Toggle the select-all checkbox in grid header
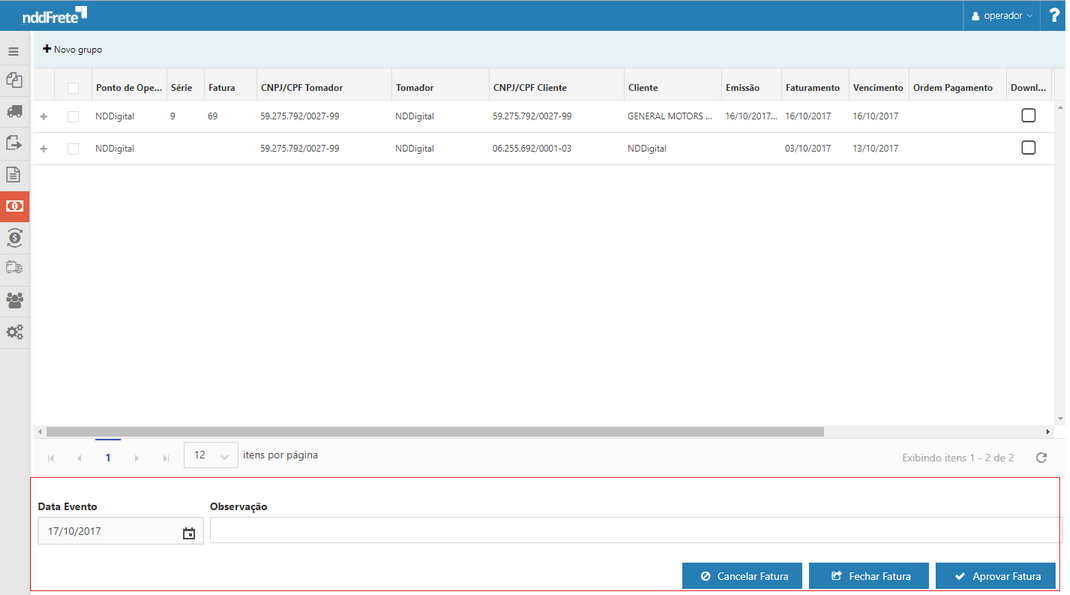The width and height of the screenshot is (1070, 595). 73,88
